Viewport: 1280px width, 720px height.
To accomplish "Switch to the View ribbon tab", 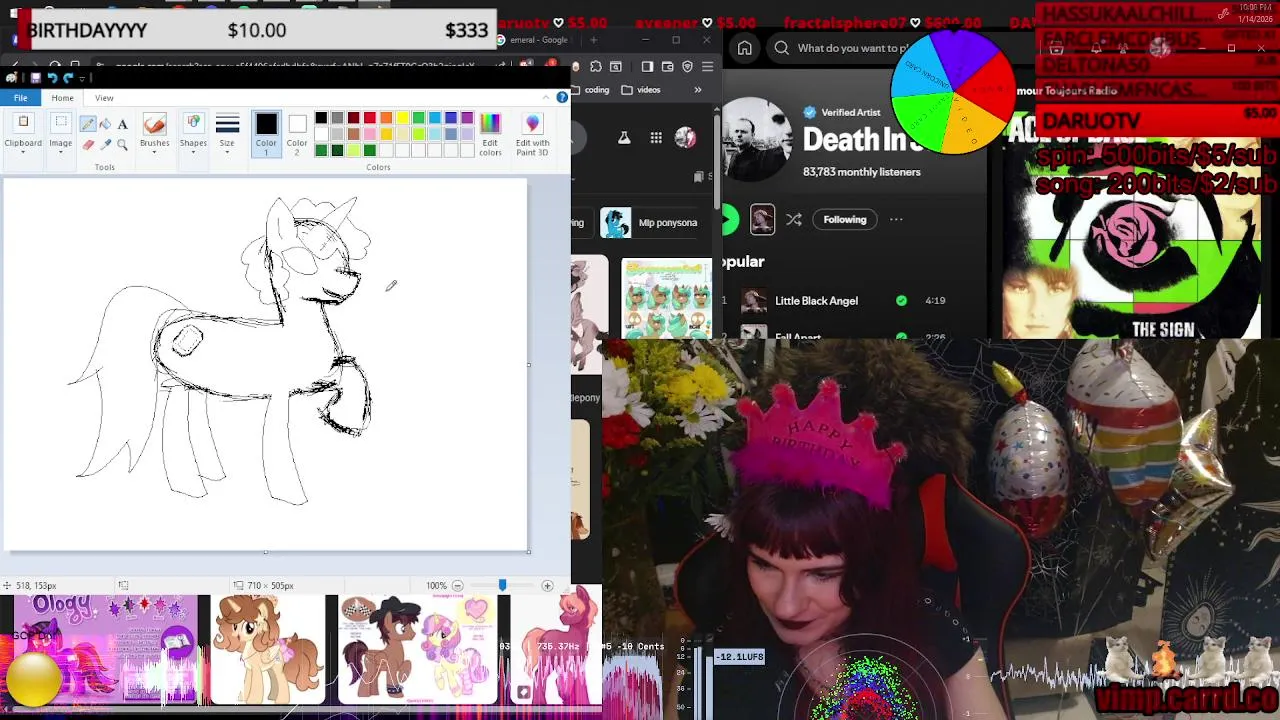I will click(x=104, y=97).
